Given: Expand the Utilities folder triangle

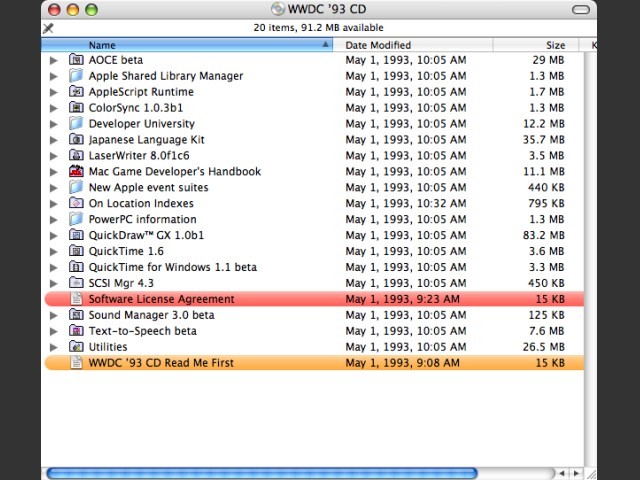Looking at the screenshot, I should click(53, 347).
